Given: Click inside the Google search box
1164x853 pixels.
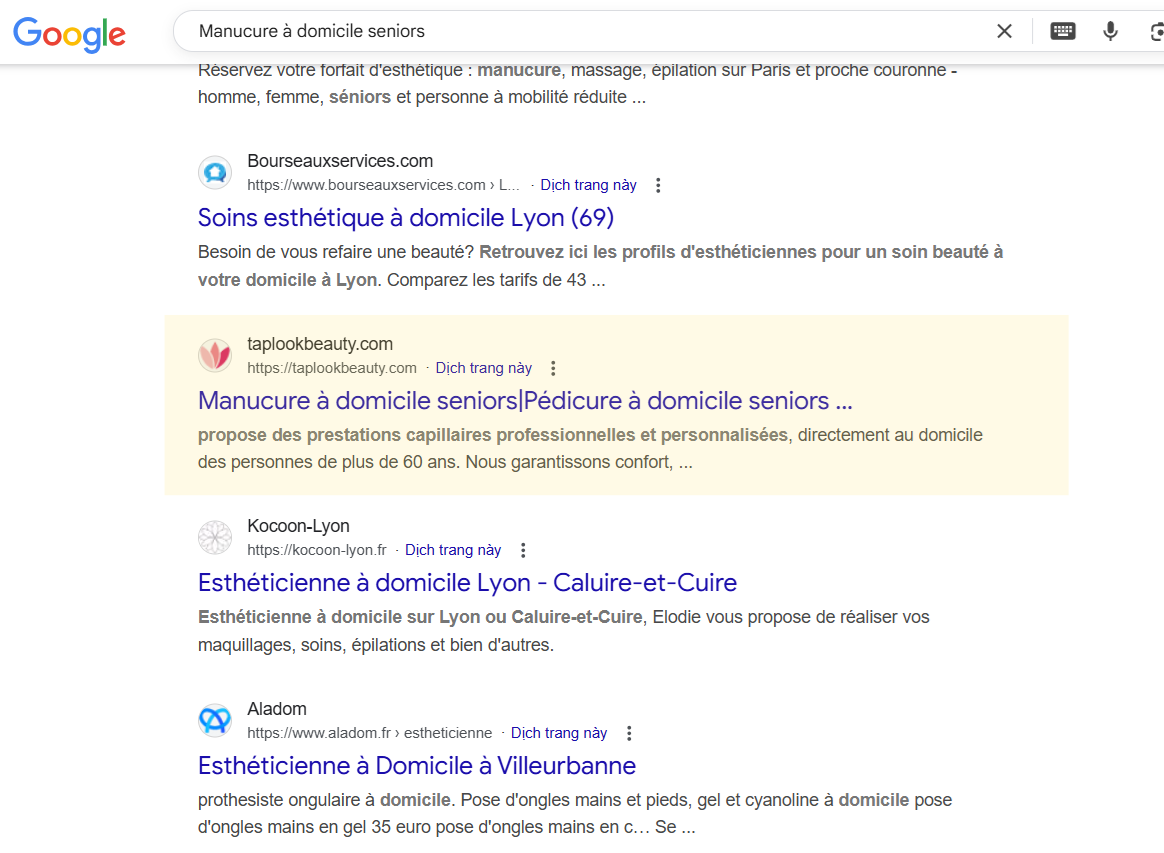Looking at the screenshot, I should [590, 31].
